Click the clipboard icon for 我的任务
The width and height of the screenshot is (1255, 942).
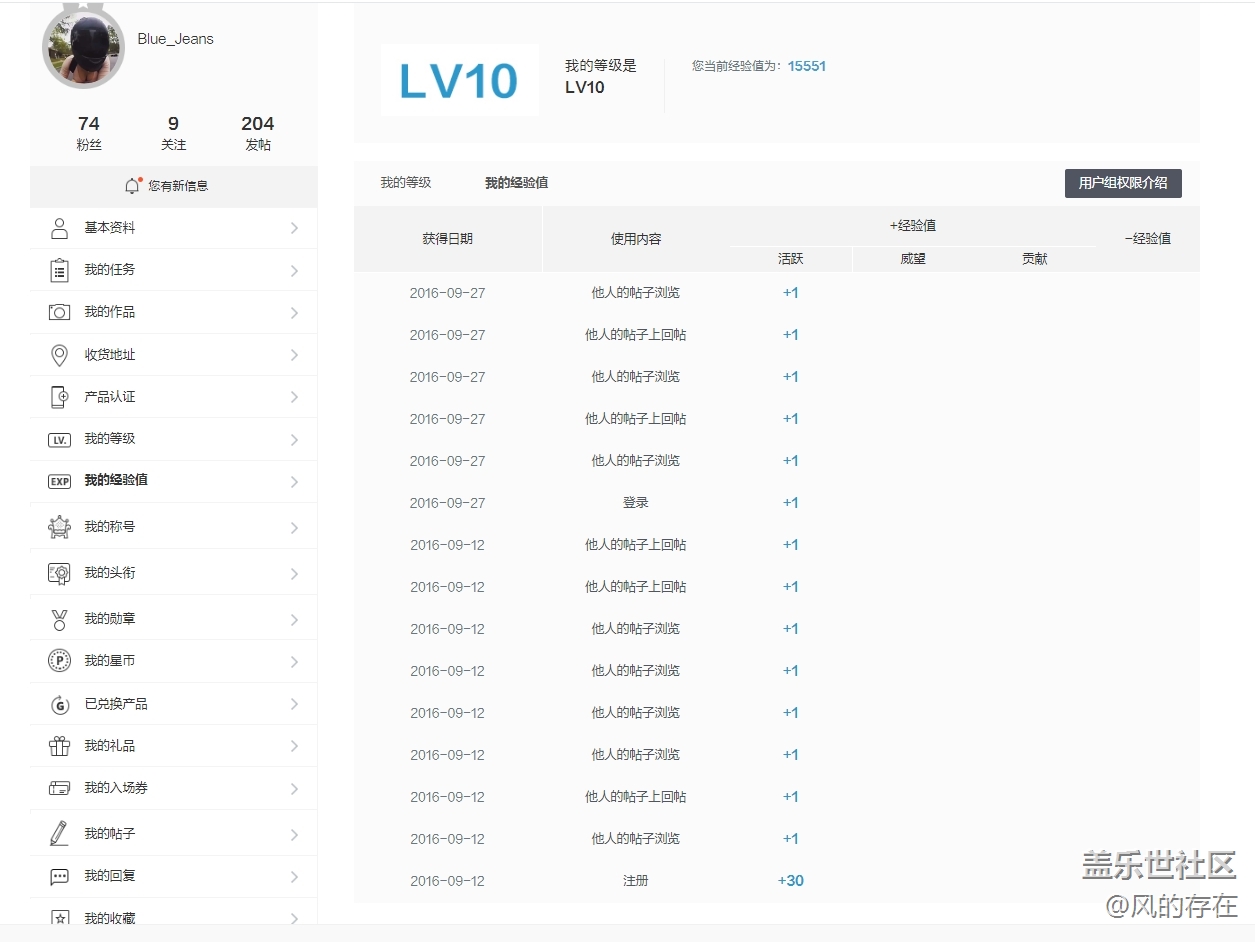click(x=59, y=270)
